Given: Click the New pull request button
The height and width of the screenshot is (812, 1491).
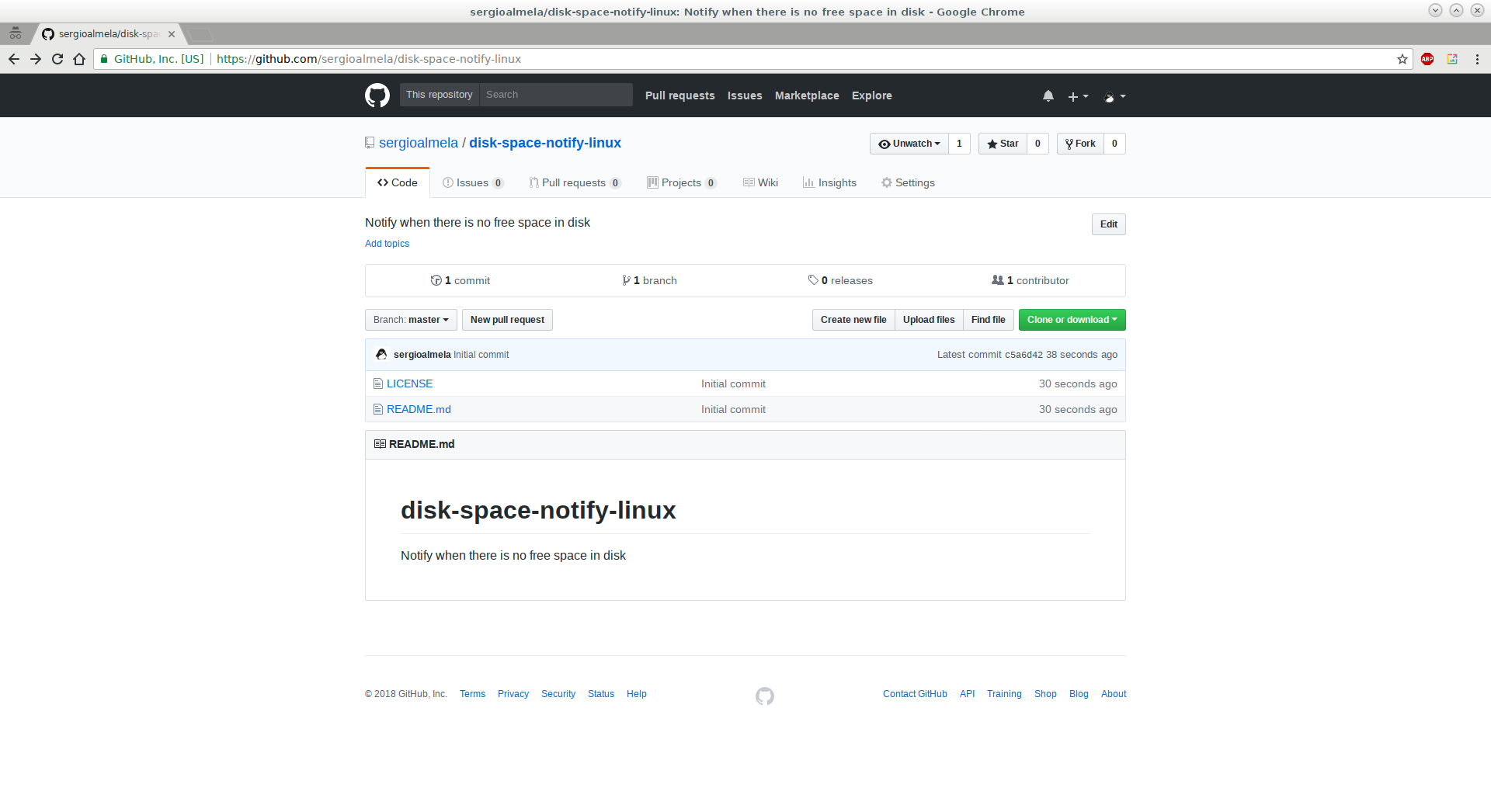Looking at the screenshot, I should click(x=507, y=319).
